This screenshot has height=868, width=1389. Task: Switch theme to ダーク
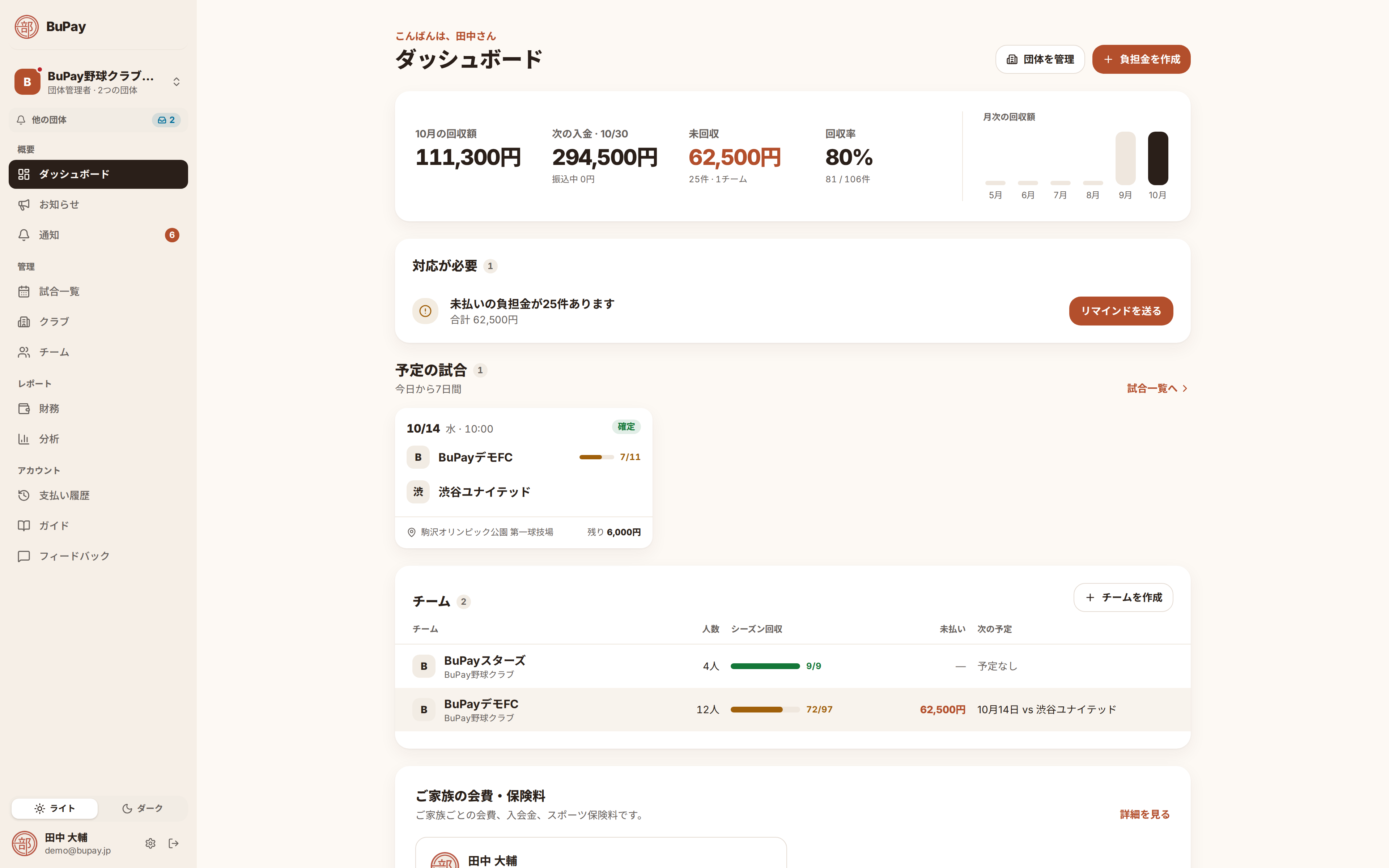point(143,808)
